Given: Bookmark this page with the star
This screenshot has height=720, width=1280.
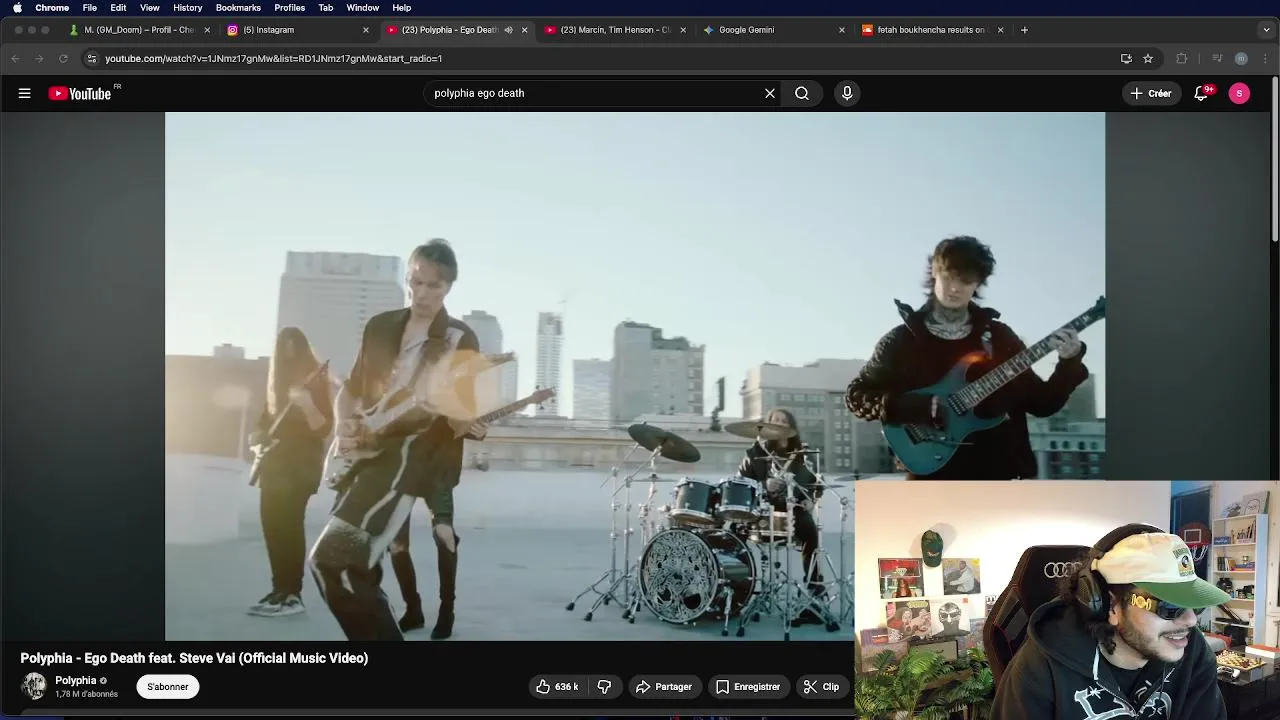Looking at the screenshot, I should point(1148,58).
